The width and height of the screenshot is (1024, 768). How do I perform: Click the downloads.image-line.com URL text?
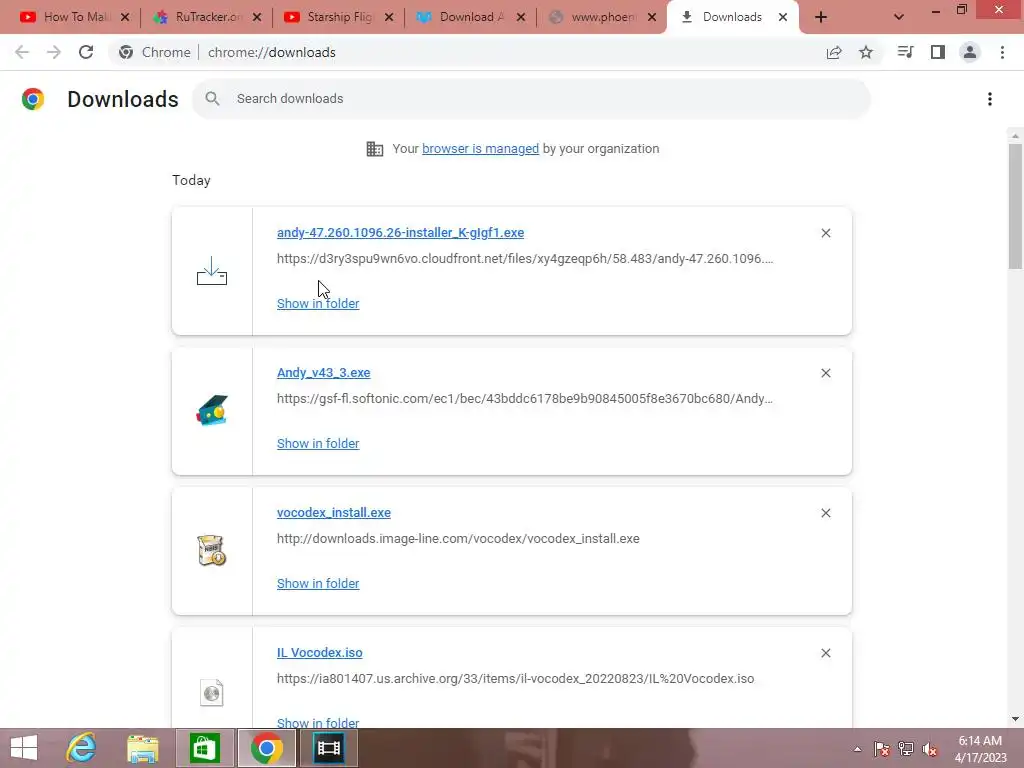(x=458, y=539)
